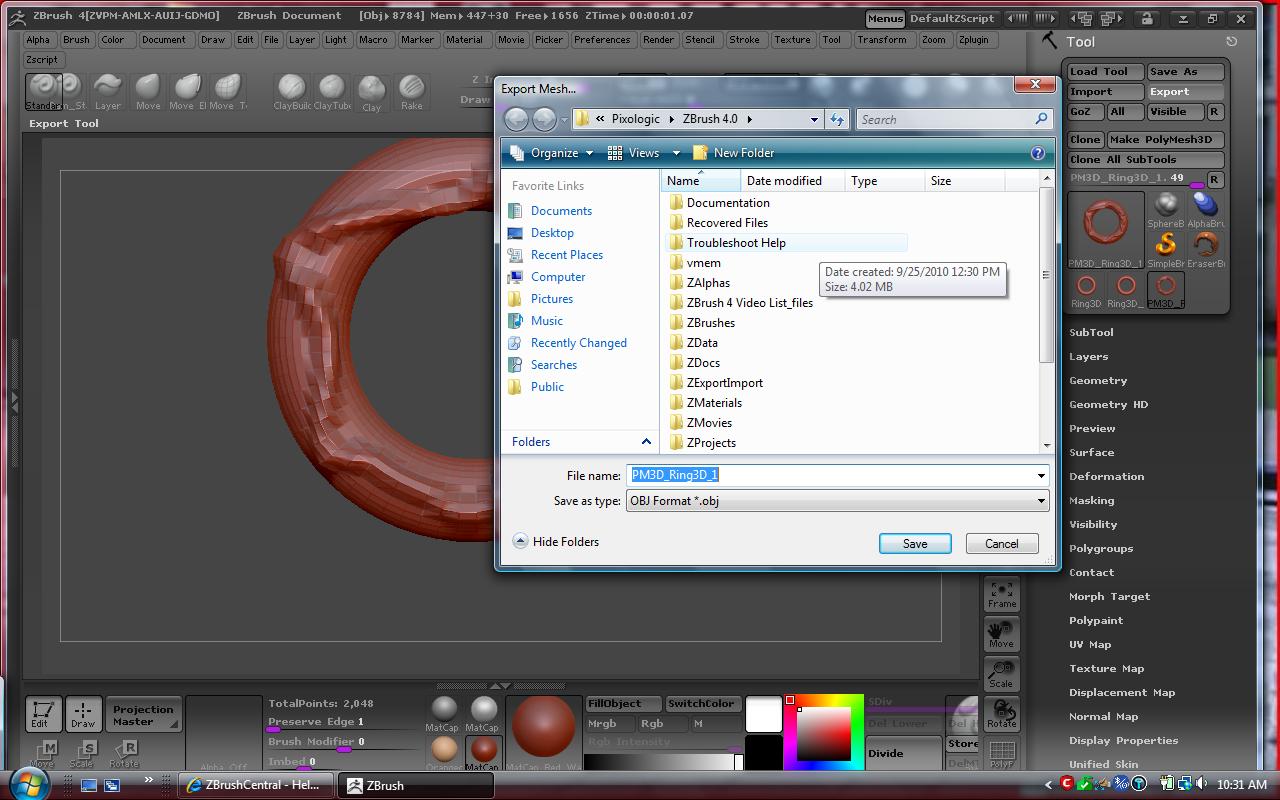Select the Standard brush thumbnail
1280x800 pixels.
pos(43,91)
